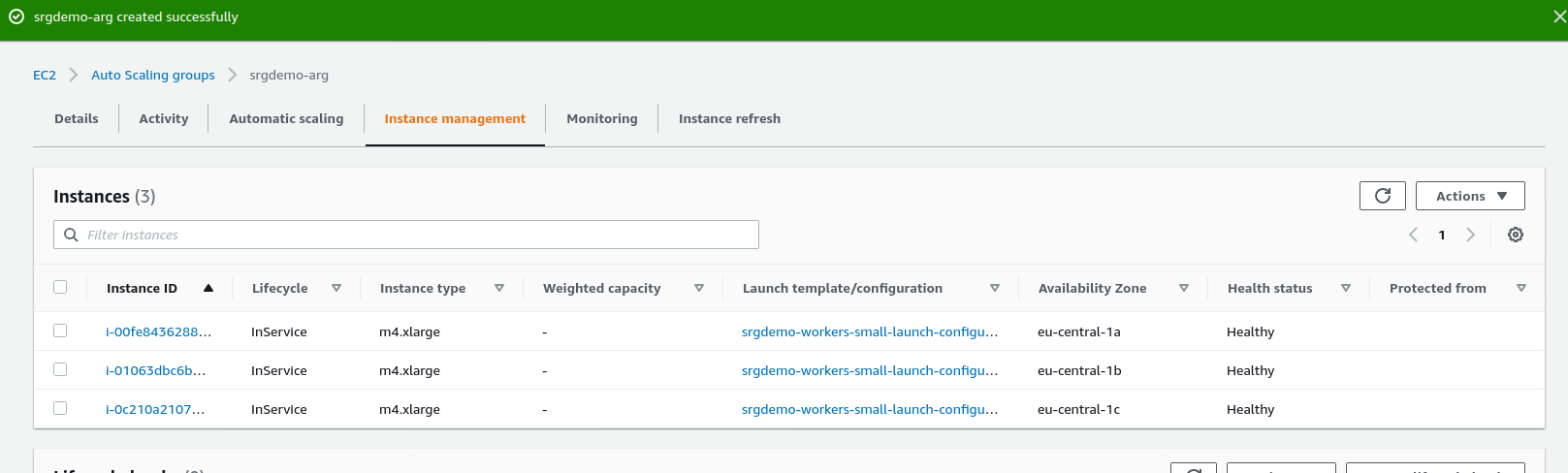Open the Actions dropdown menu
The width and height of the screenshot is (1568, 473).
coord(1469,196)
